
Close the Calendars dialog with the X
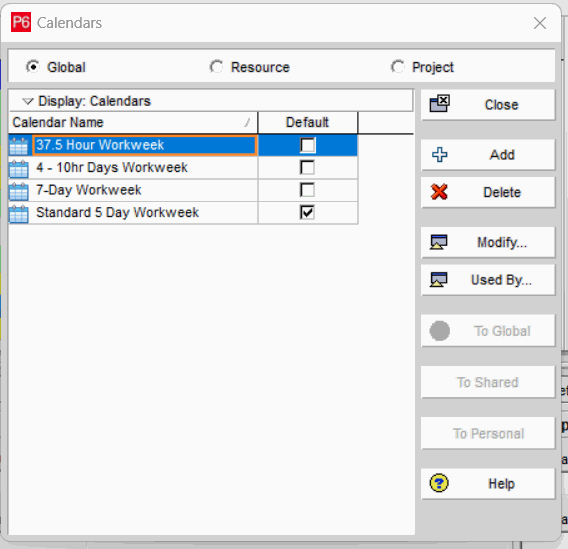point(540,23)
